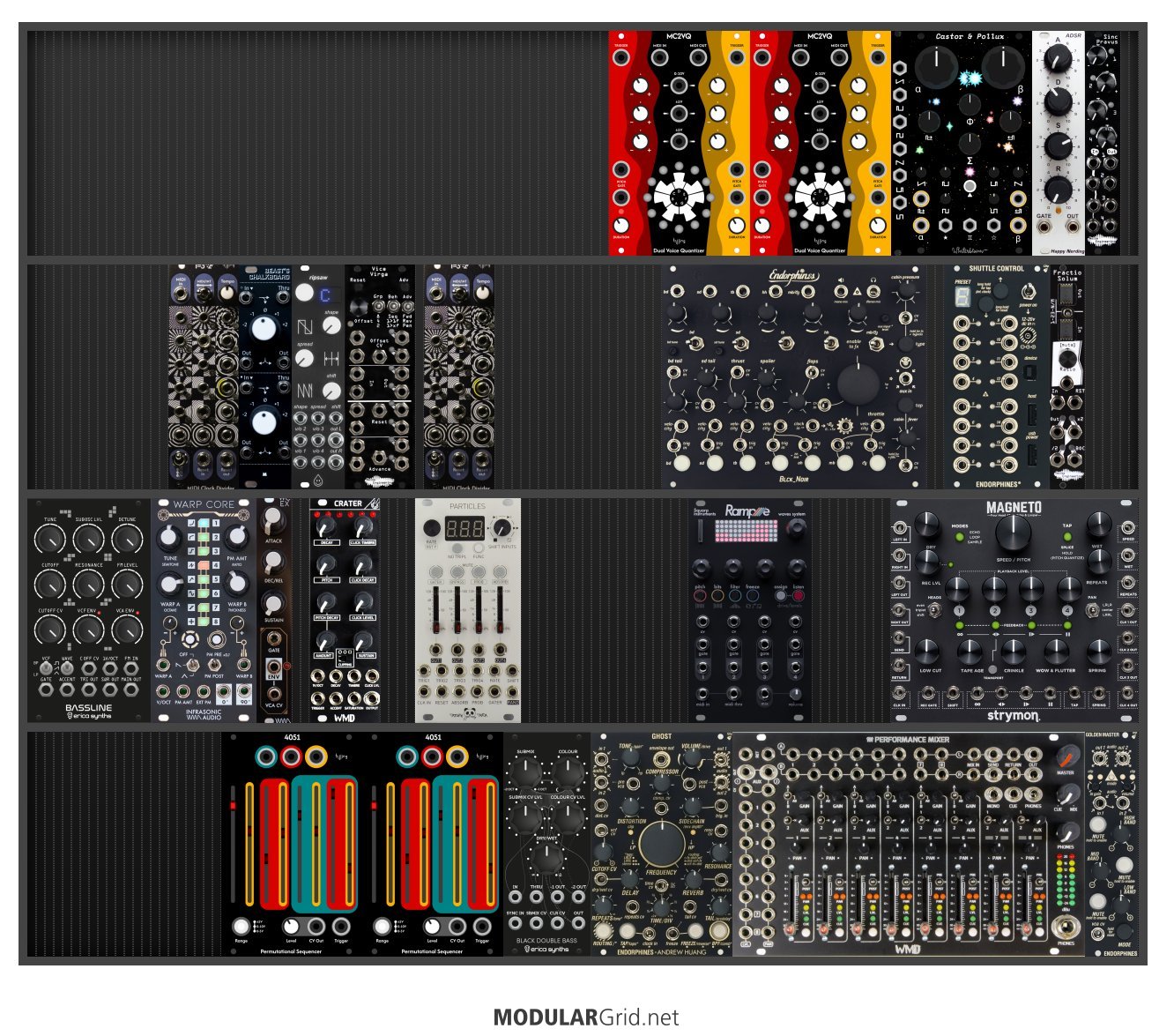Click the Speed/Pitch knob on Magneto

[1012, 533]
